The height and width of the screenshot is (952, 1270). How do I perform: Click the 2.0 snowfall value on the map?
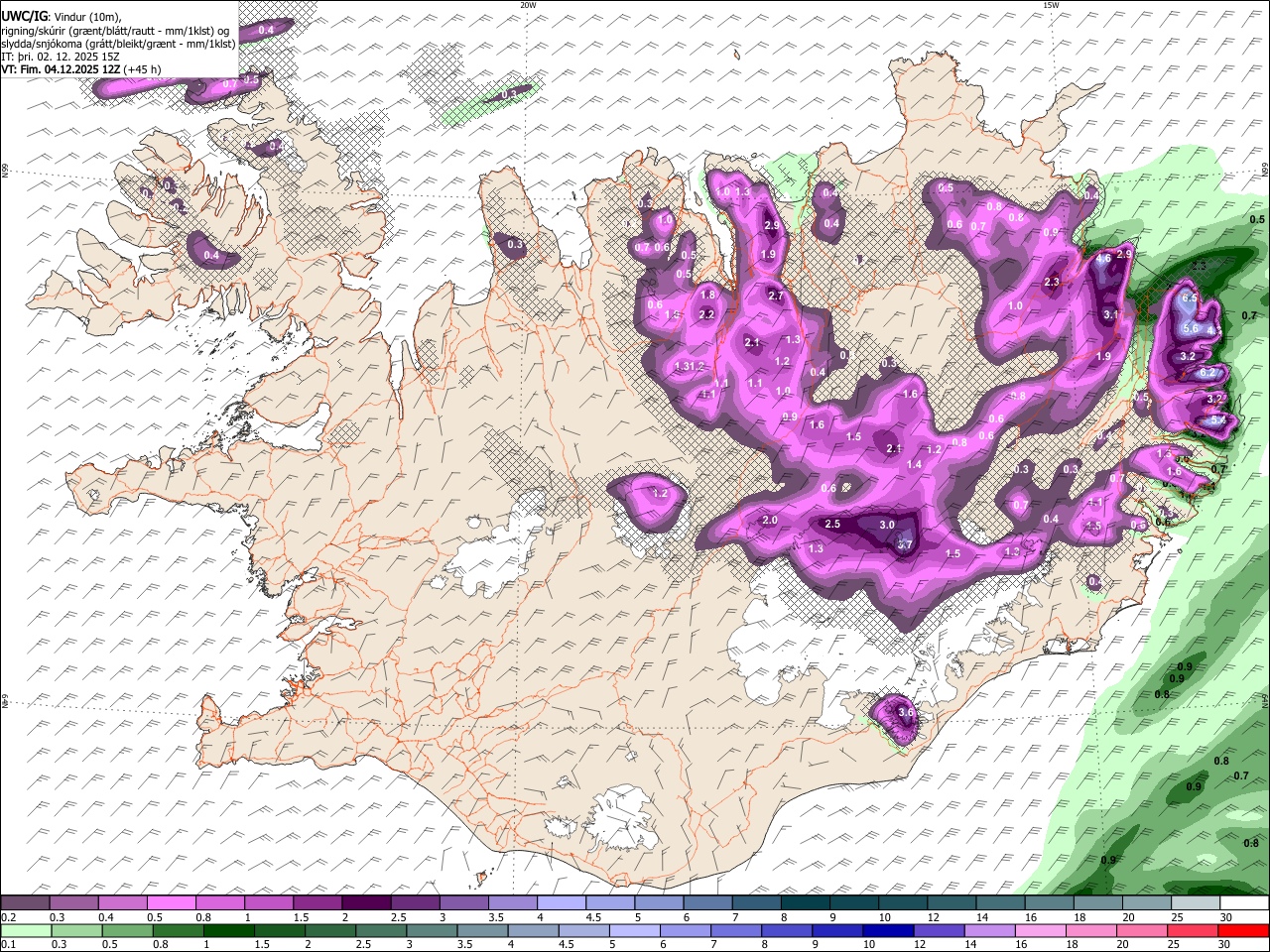(x=769, y=520)
